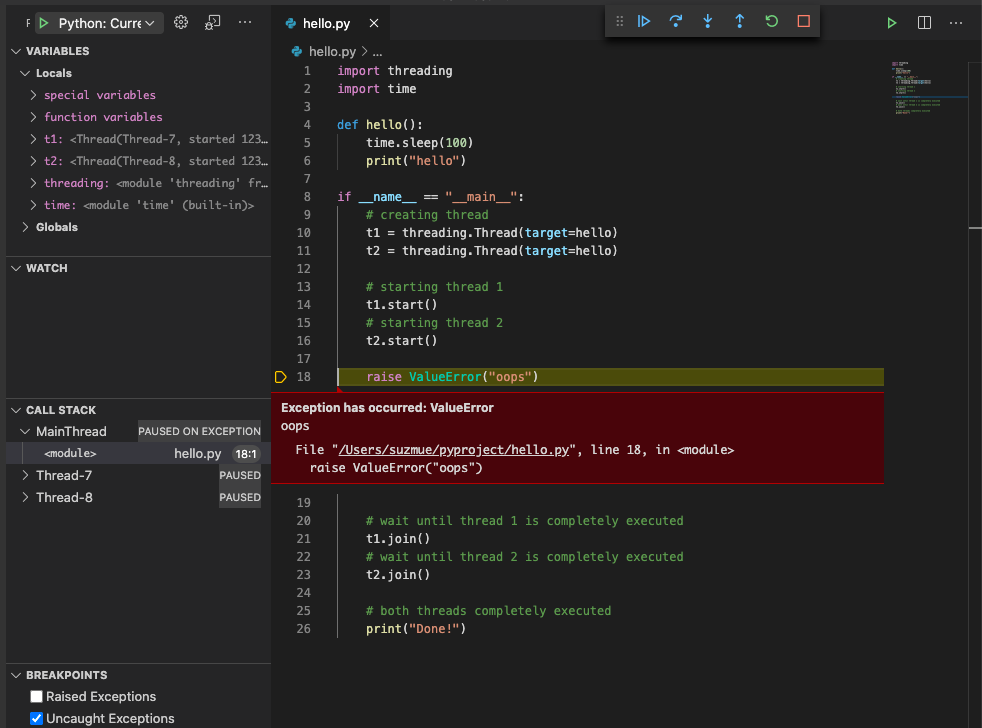982x728 pixels.
Task: Open the Debug Console icon
Action: coord(213,23)
